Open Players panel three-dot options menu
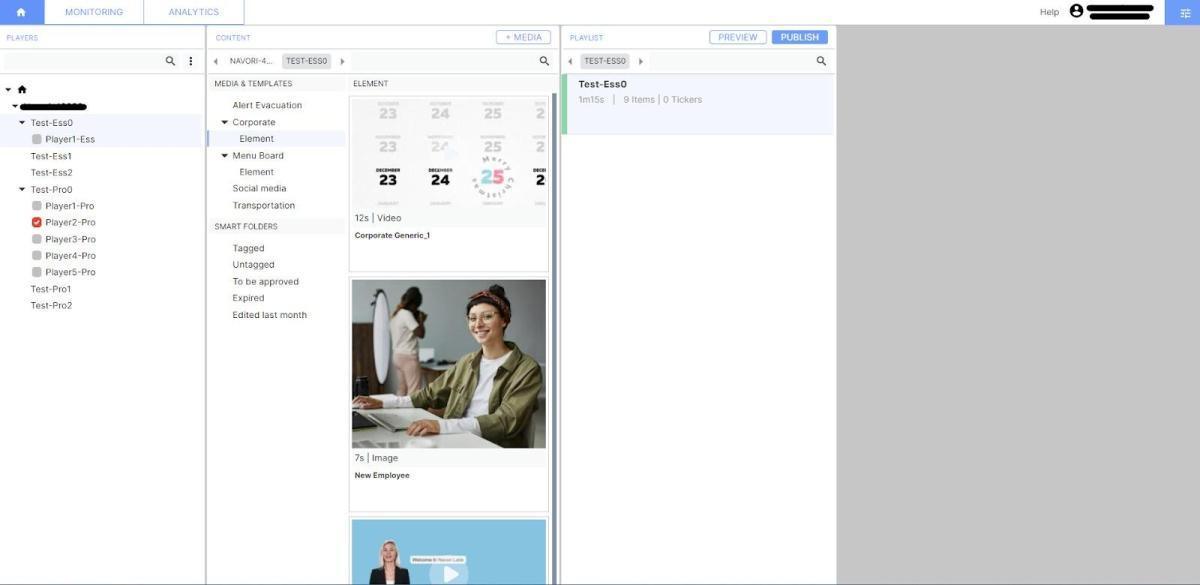The image size is (1200, 585). click(x=191, y=61)
